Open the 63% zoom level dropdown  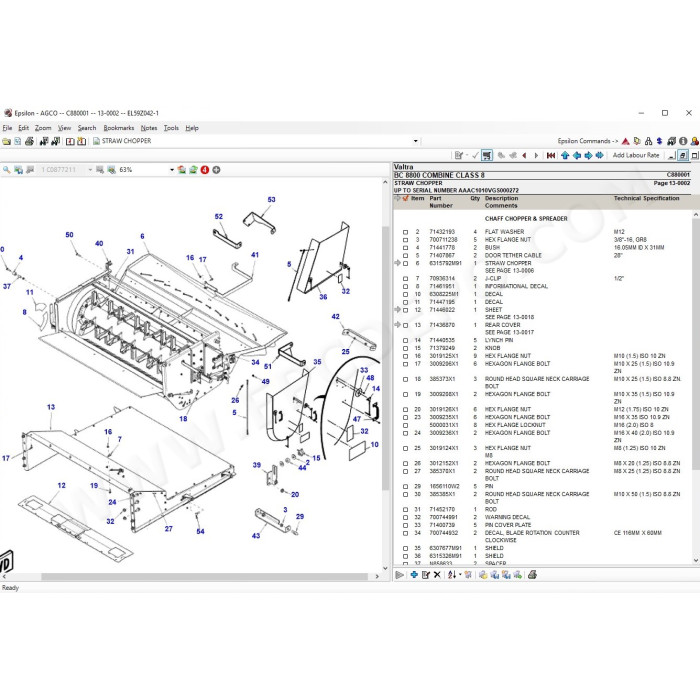pos(172,170)
